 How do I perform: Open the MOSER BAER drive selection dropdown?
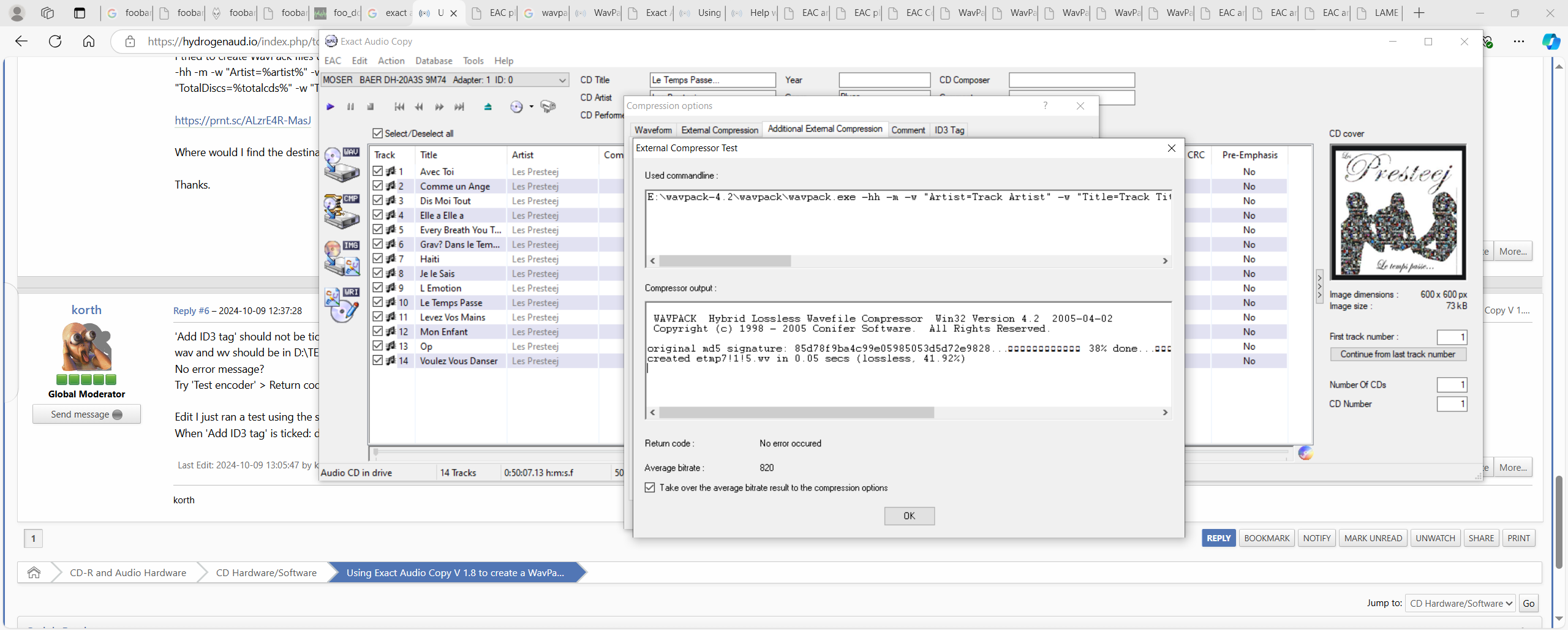point(445,80)
